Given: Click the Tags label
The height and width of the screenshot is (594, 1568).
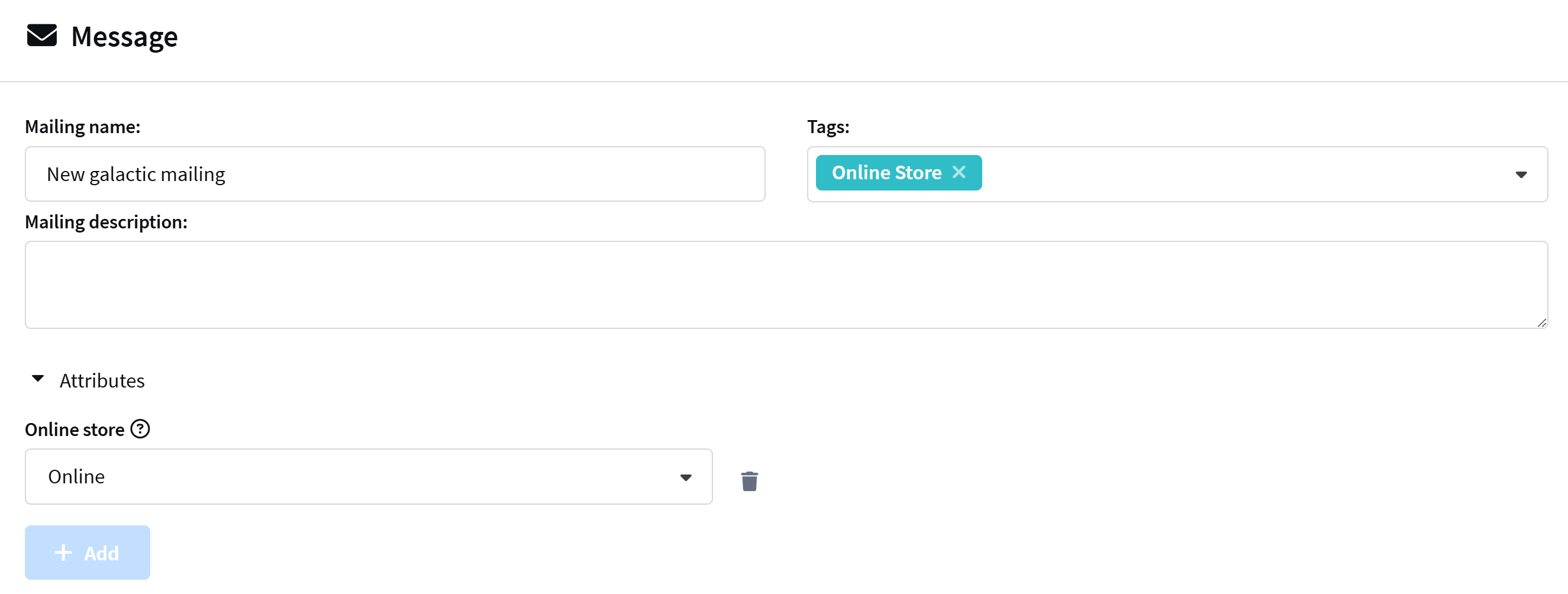Looking at the screenshot, I should point(827,127).
